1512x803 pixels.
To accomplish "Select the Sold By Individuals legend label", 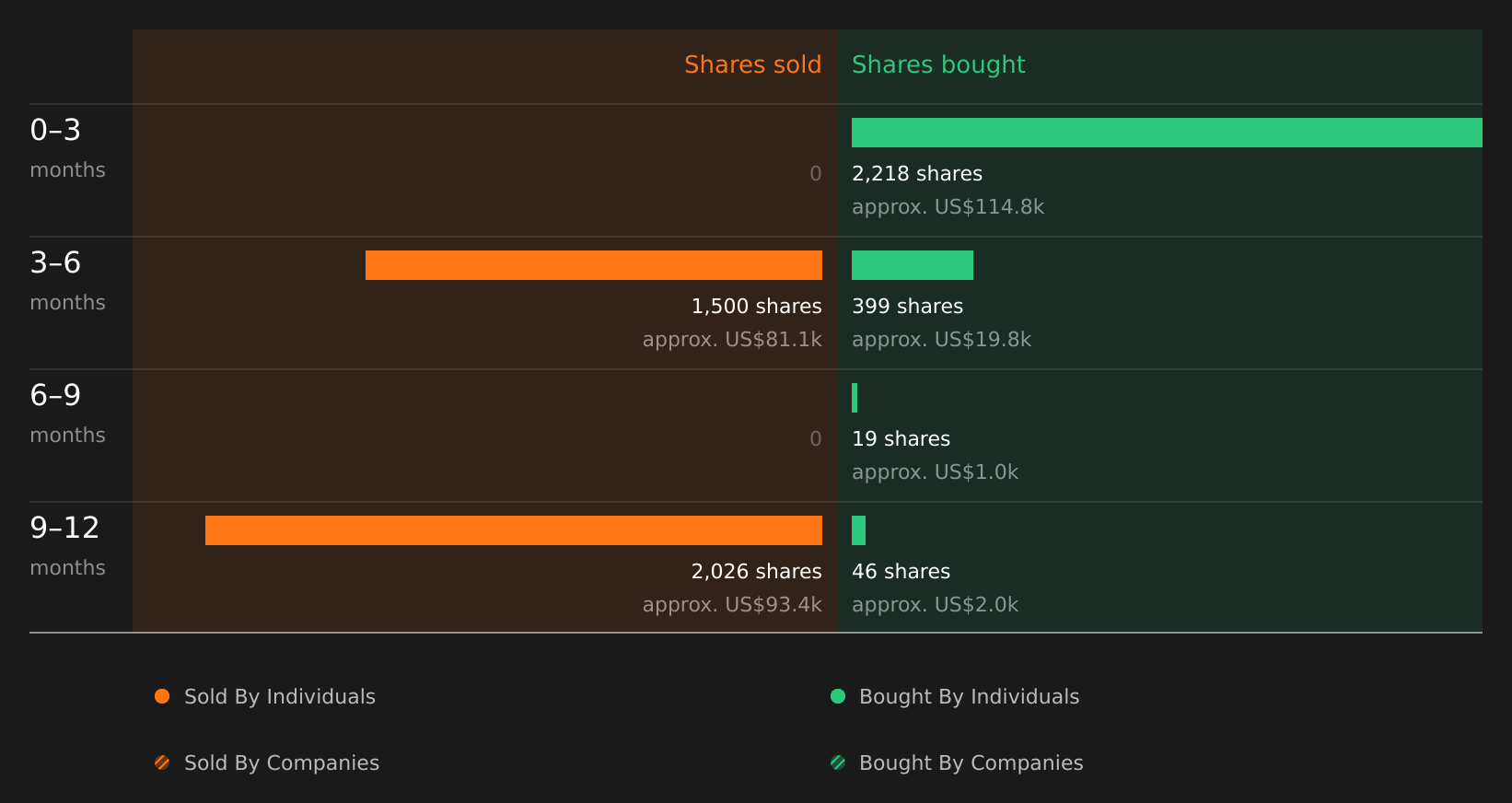I will pyautogui.click(x=280, y=696).
